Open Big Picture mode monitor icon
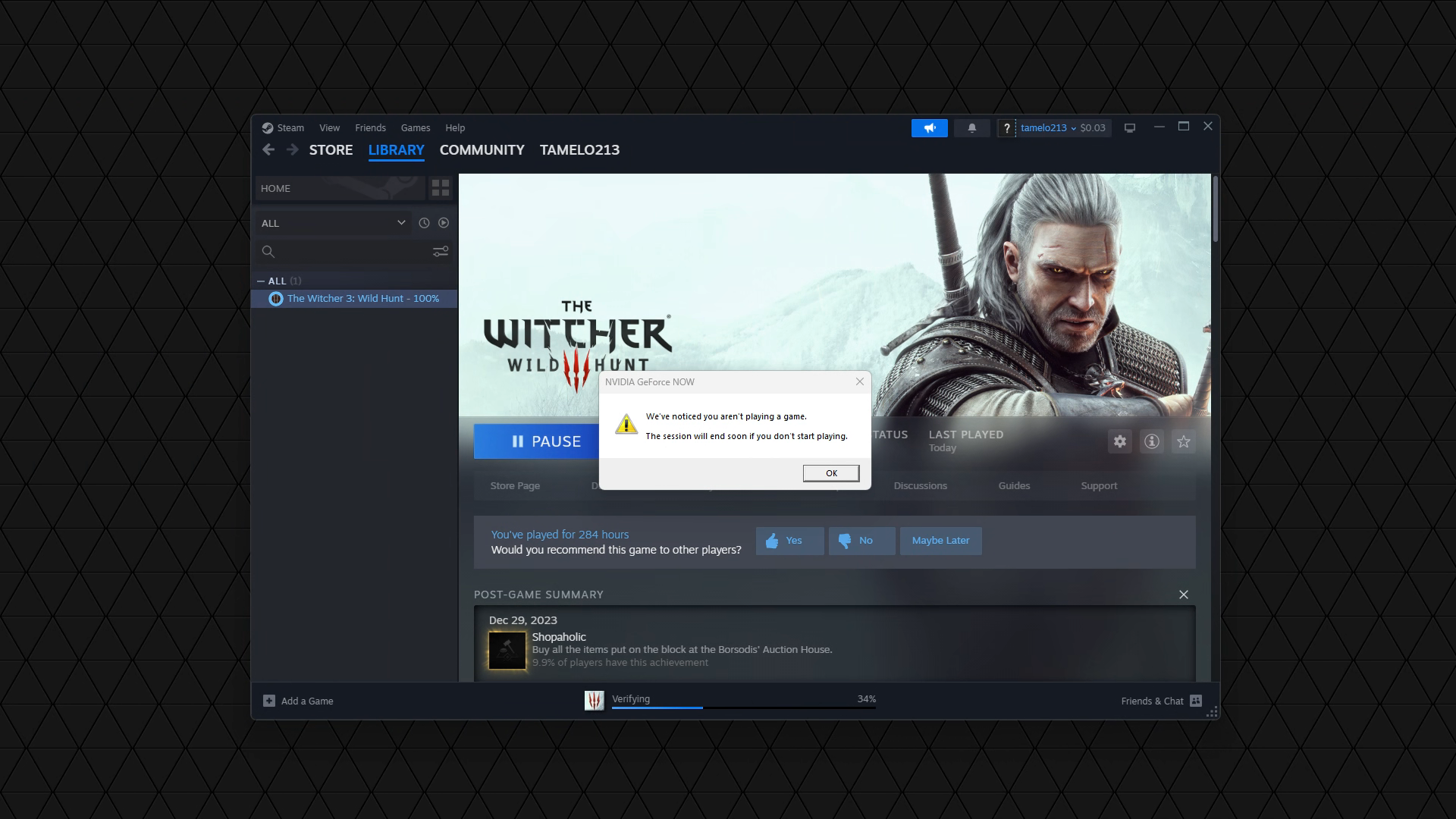 pos(1129,128)
